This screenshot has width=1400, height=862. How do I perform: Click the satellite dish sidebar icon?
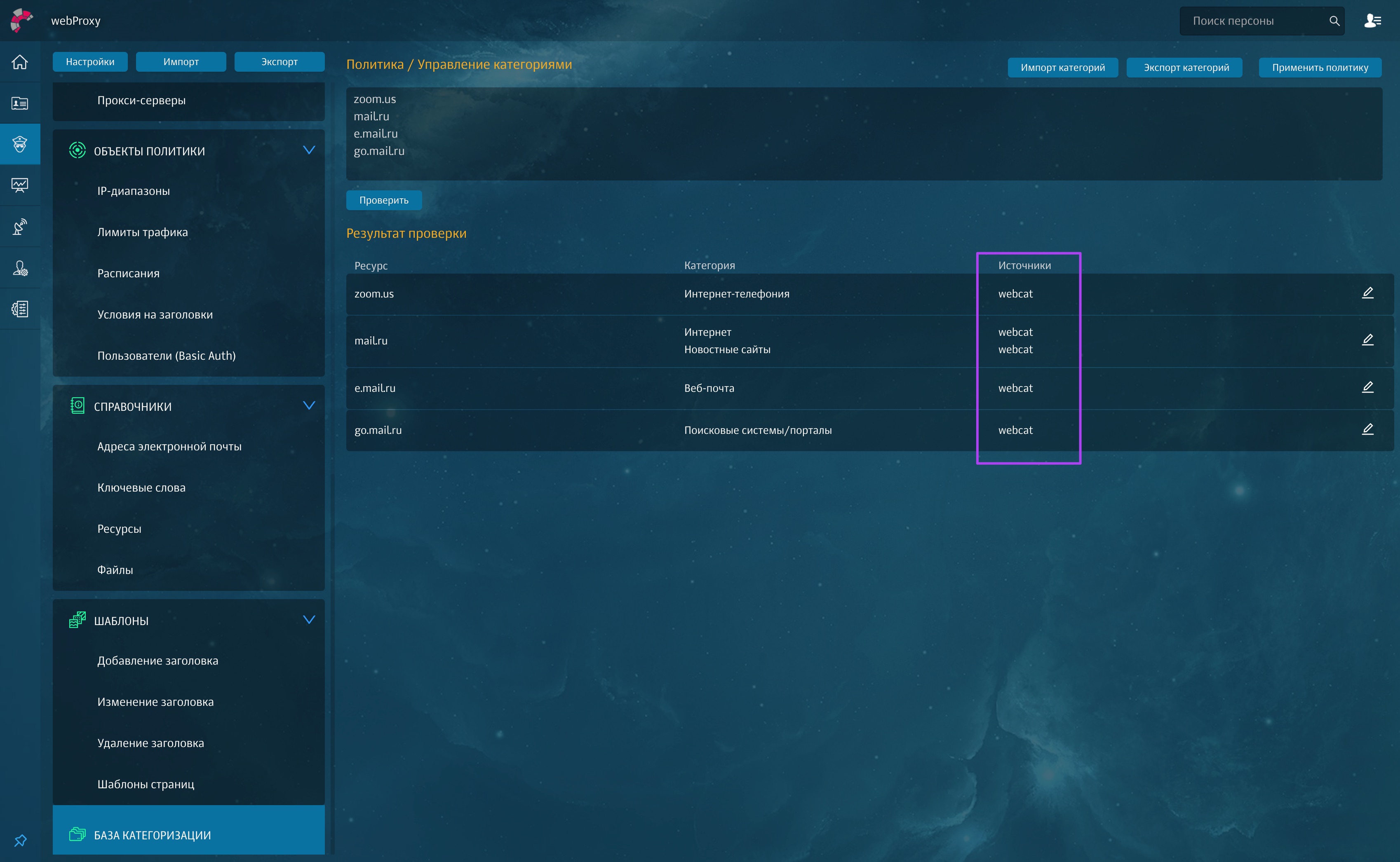20,226
